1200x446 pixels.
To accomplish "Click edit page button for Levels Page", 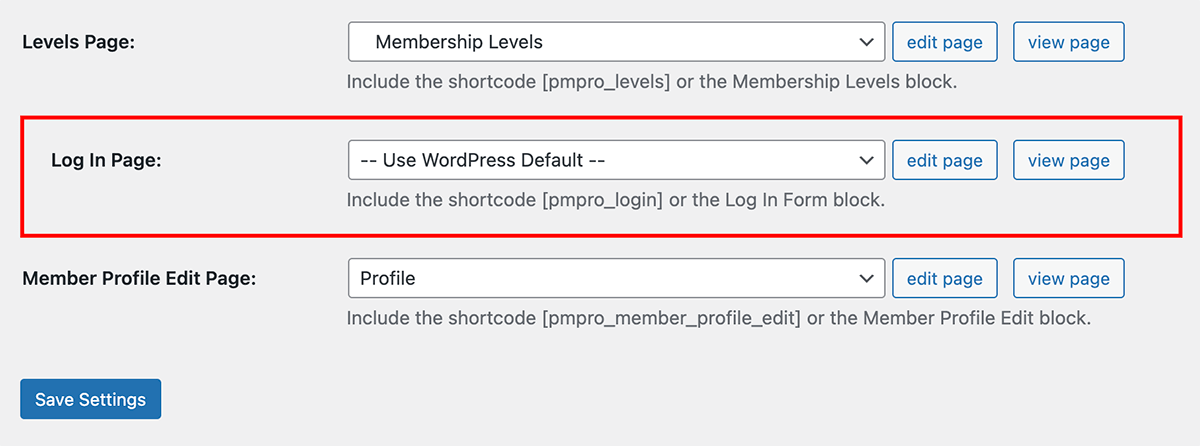I will point(944,42).
